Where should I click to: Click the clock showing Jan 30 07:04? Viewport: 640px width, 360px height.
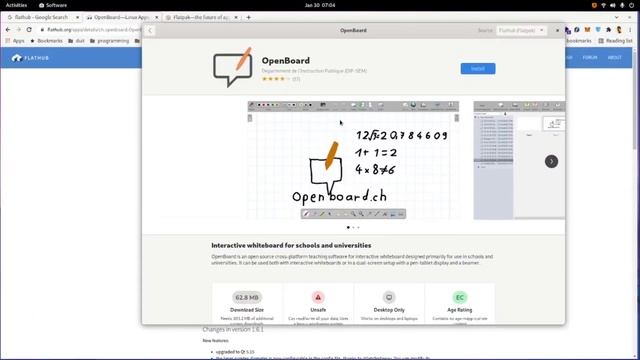point(320,5)
